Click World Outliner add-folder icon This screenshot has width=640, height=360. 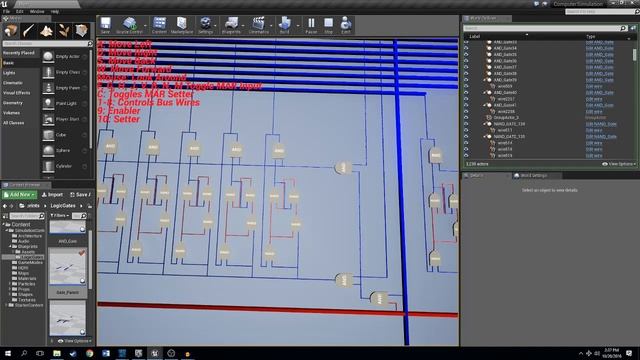pyautogui.click(x=633, y=28)
